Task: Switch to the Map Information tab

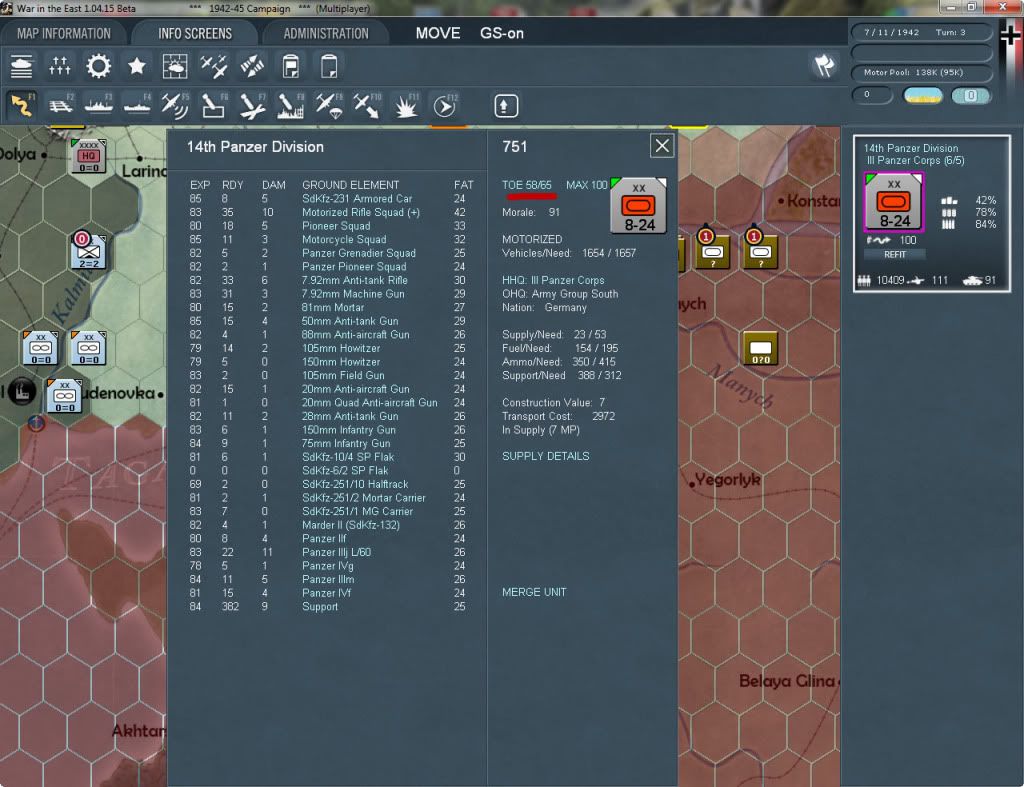Action: click(x=64, y=33)
